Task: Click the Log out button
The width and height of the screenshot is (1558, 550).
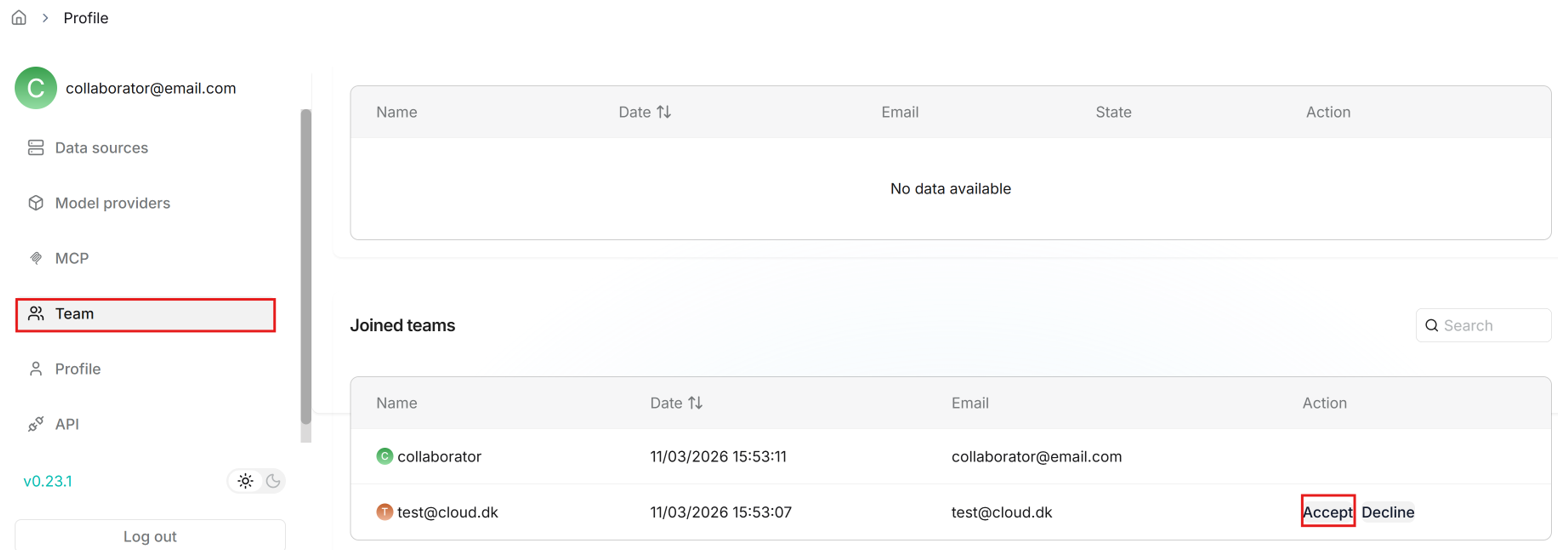Action: coord(150,536)
